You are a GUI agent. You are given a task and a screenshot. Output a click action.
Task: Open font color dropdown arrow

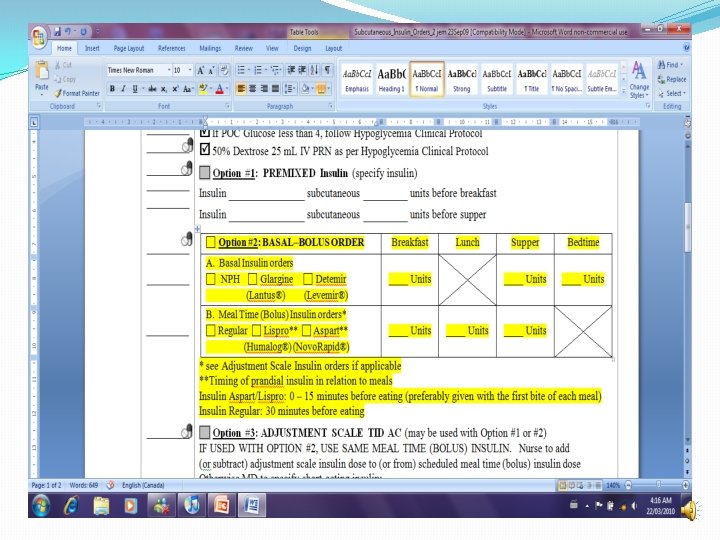point(227,89)
